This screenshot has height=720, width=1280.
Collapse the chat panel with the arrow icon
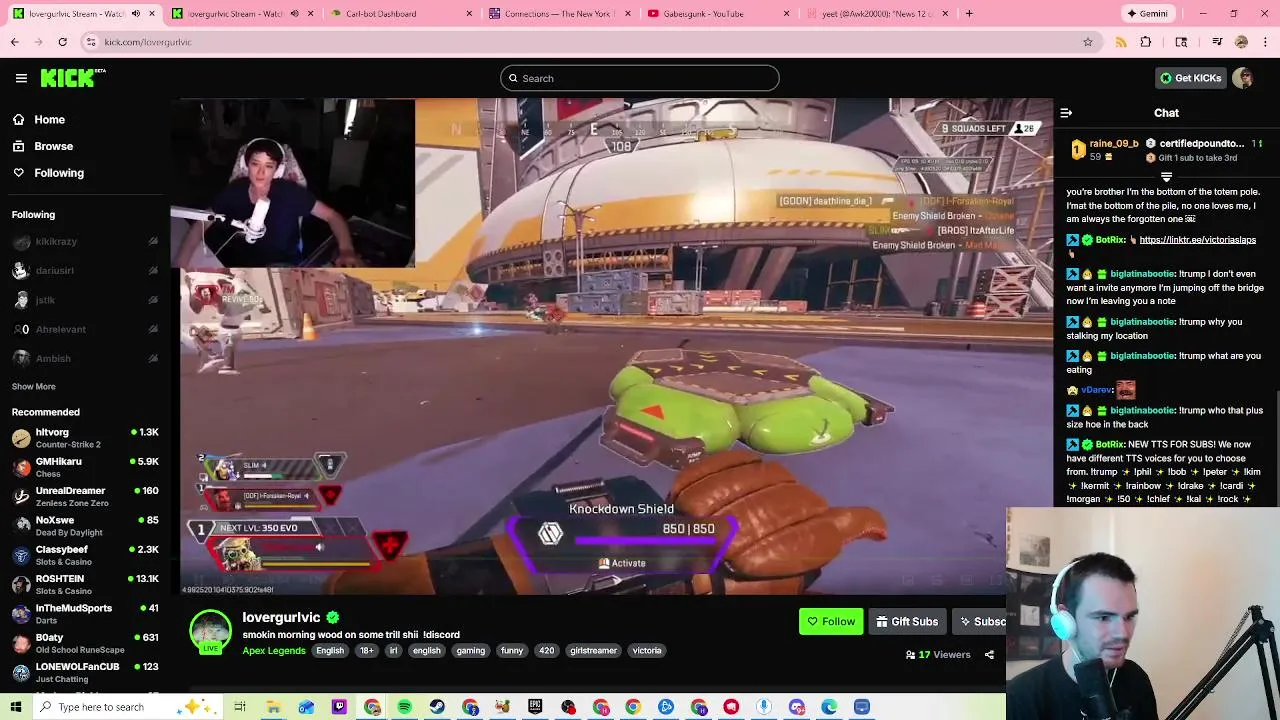click(x=1066, y=113)
